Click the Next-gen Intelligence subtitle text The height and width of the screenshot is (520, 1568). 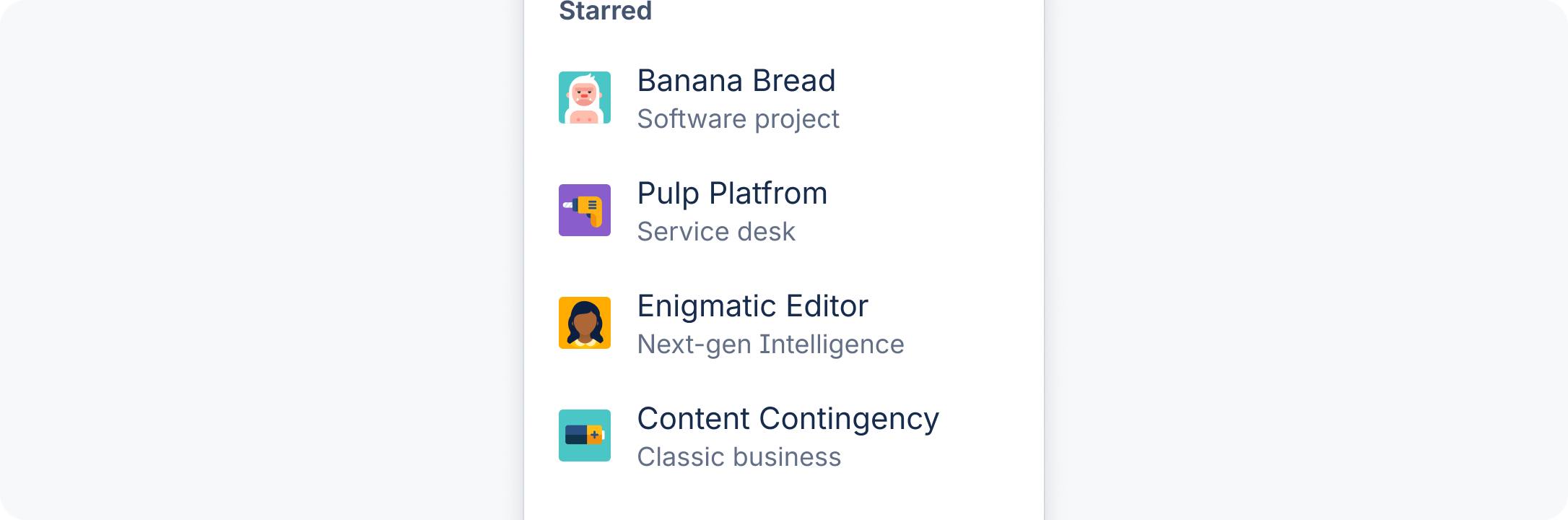pyautogui.click(x=770, y=344)
